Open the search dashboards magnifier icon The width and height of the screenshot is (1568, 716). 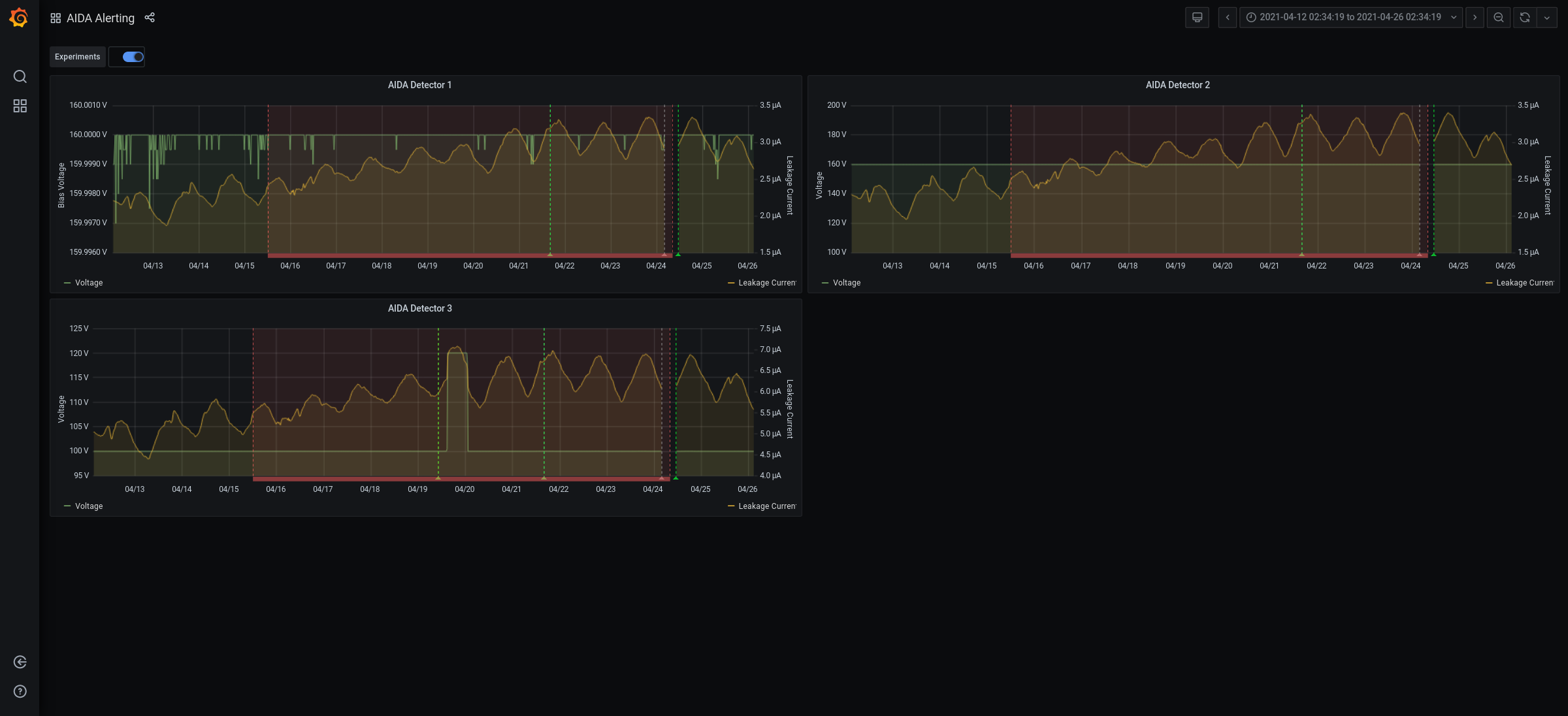[x=20, y=76]
